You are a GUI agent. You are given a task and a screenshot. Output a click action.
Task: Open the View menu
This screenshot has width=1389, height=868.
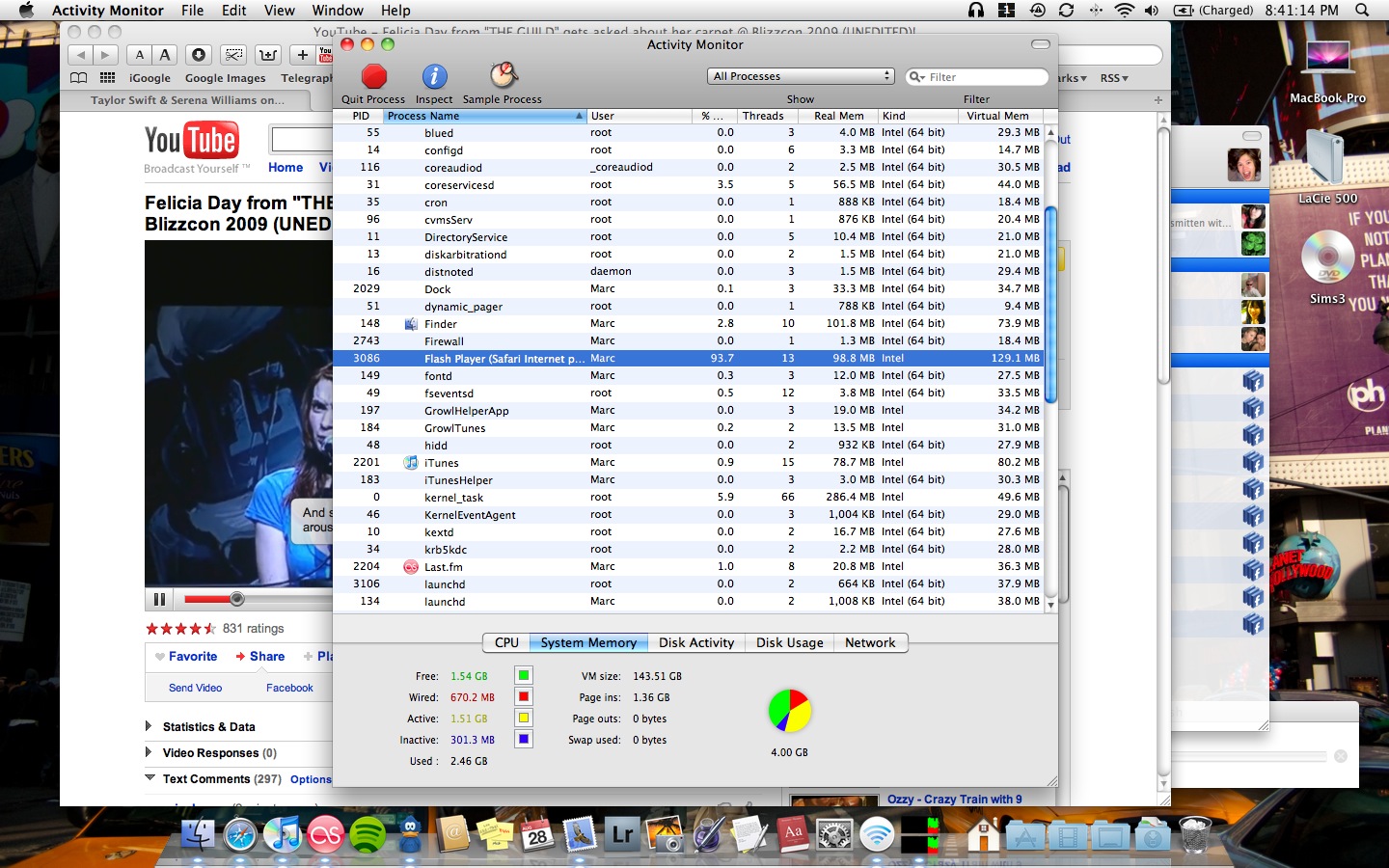pyautogui.click(x=279, y=11)
